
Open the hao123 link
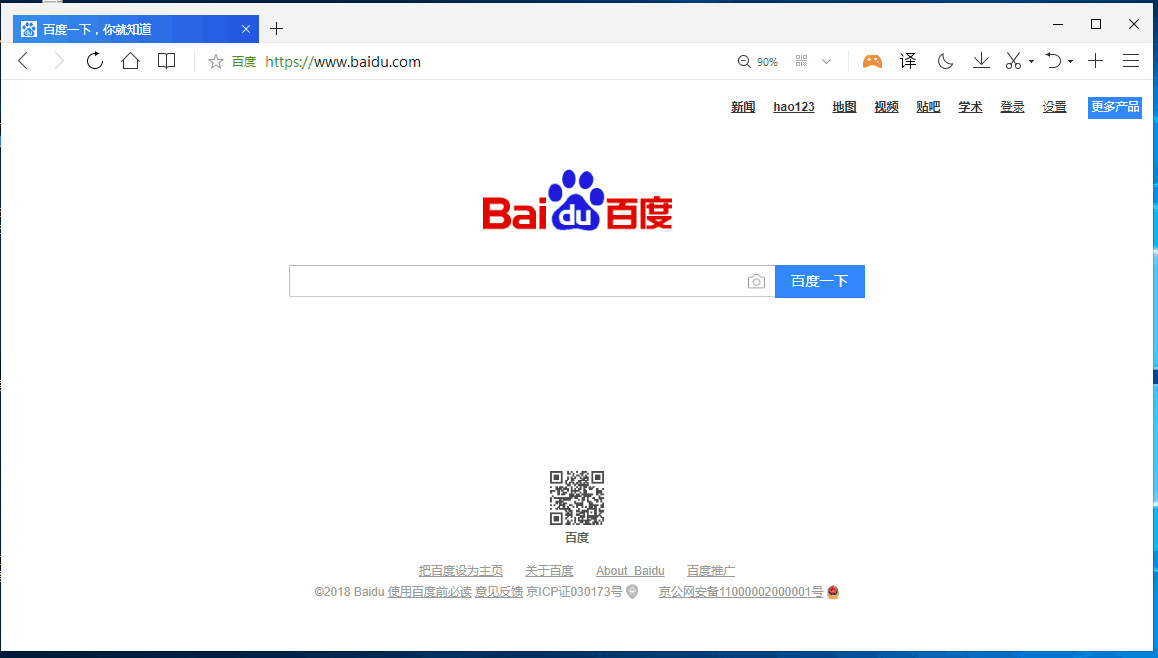tap(794, 107)
